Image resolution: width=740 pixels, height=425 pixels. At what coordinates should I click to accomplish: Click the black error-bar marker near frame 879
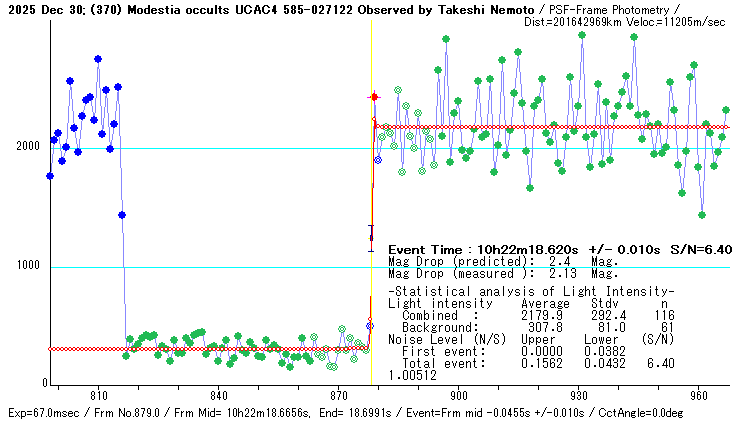[371, 238]
